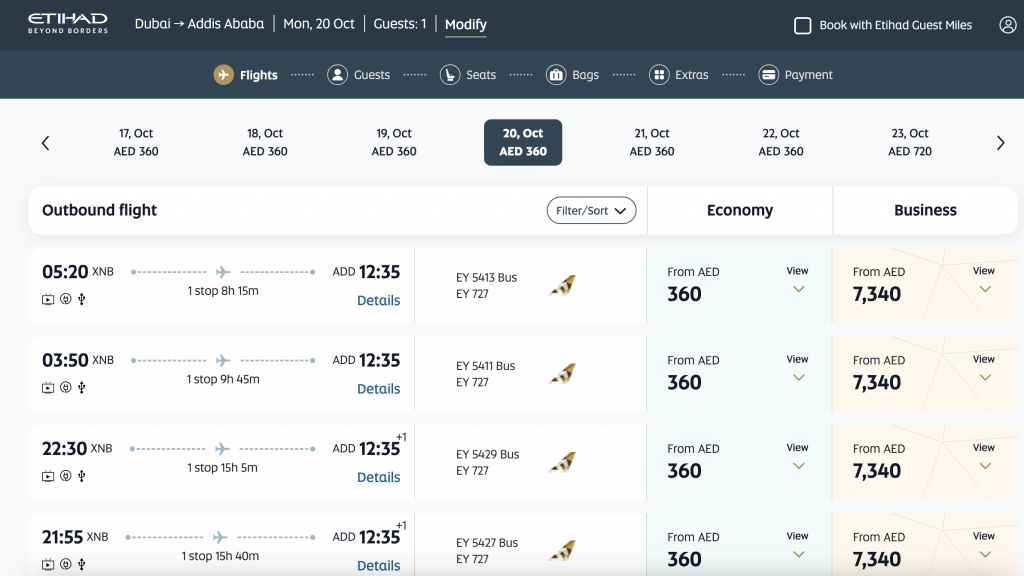Go to previous dates with left arrow
The image size is (1024, 576).
tap(45, 143)
